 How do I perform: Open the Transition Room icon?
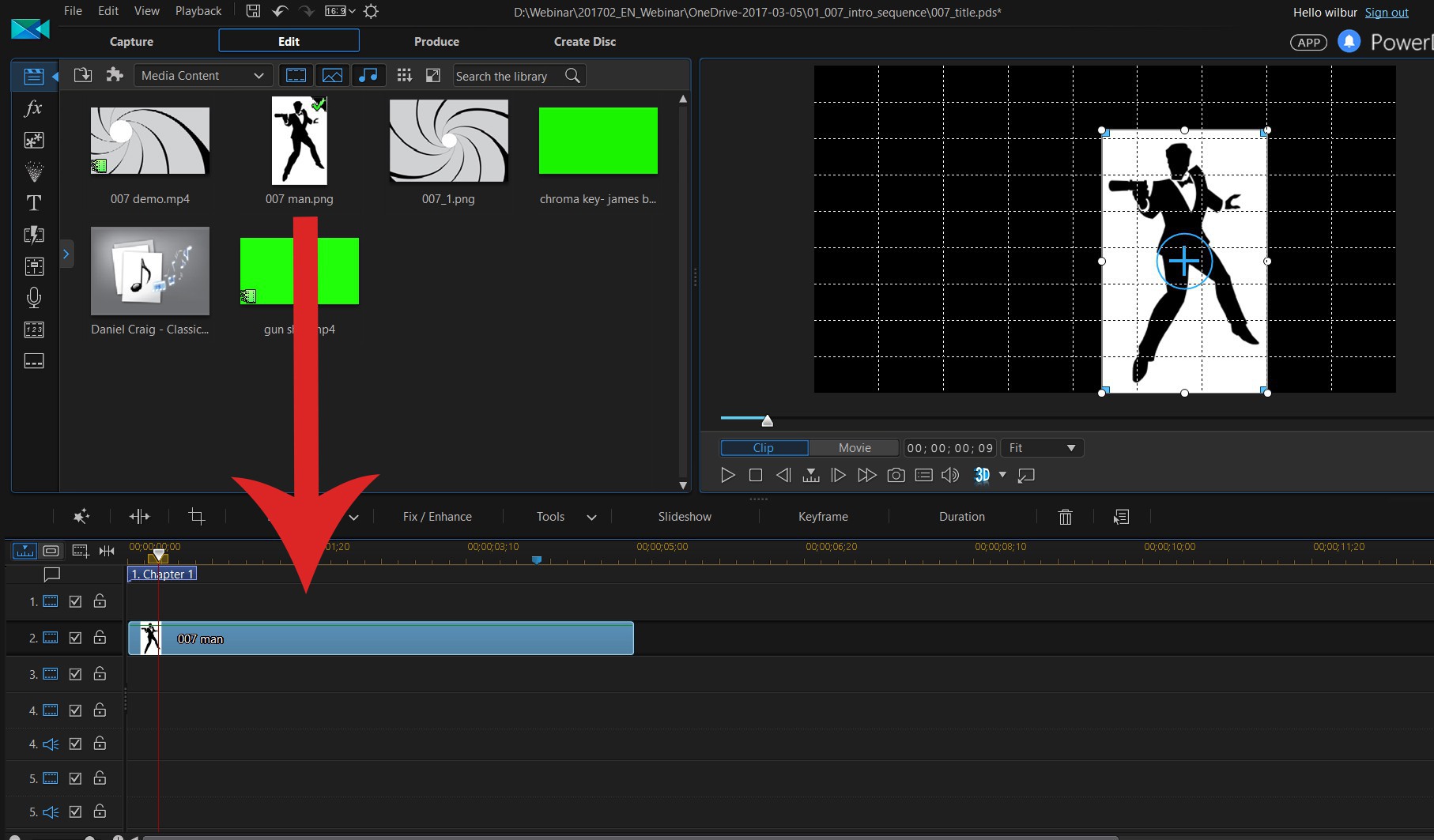tap(33, 235)
